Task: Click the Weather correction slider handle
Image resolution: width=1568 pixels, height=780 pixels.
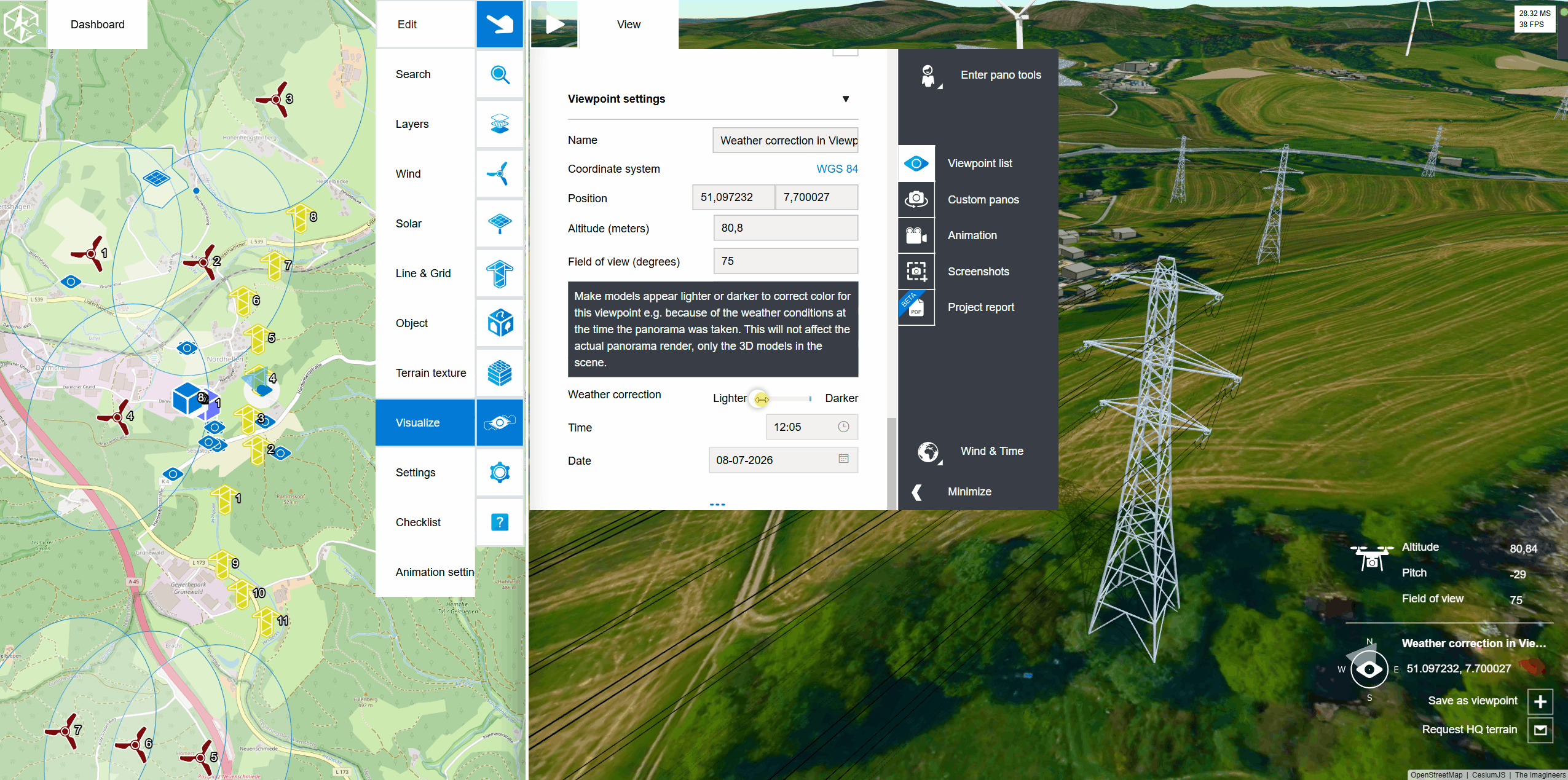Action: pyautogui.click(x=761, y=399)
